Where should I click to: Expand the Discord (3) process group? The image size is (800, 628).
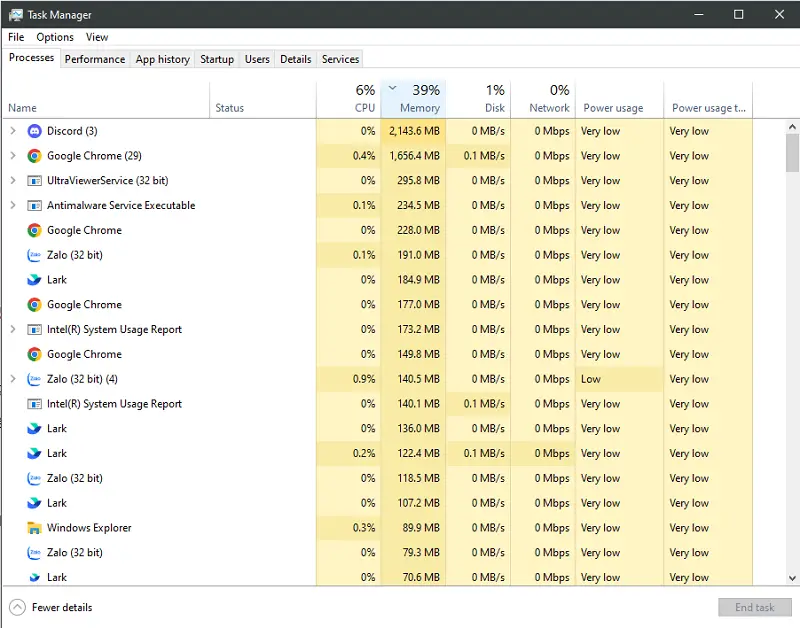(x=13, y=131)
